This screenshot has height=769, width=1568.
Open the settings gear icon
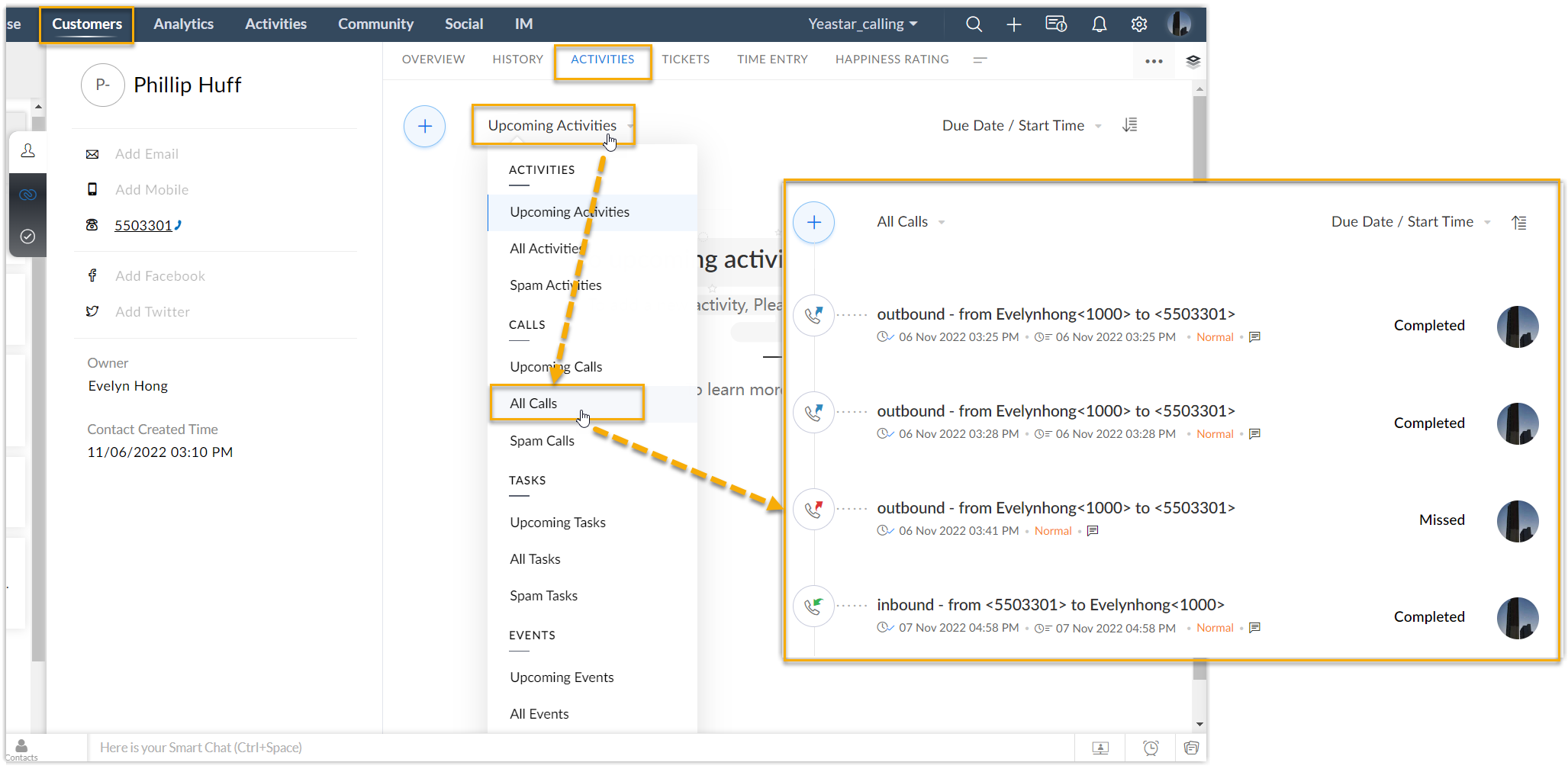tap(1139, 24)
